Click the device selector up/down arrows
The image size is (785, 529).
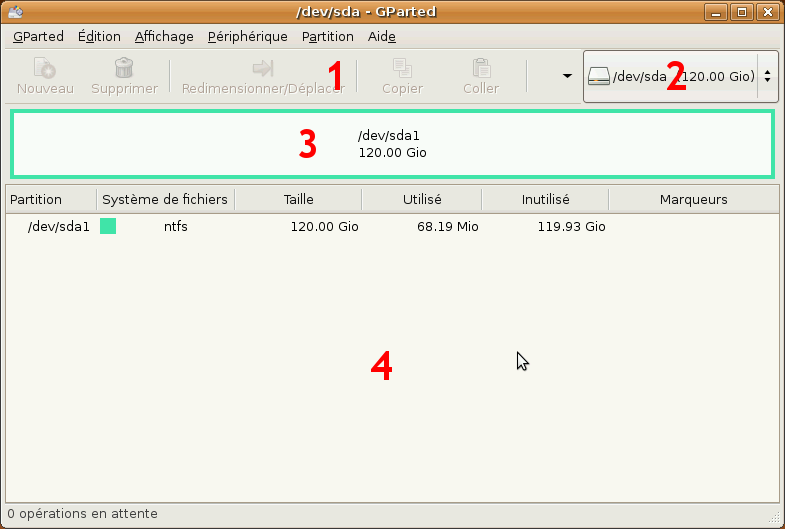pyautogui.click(x=767, y=77)
